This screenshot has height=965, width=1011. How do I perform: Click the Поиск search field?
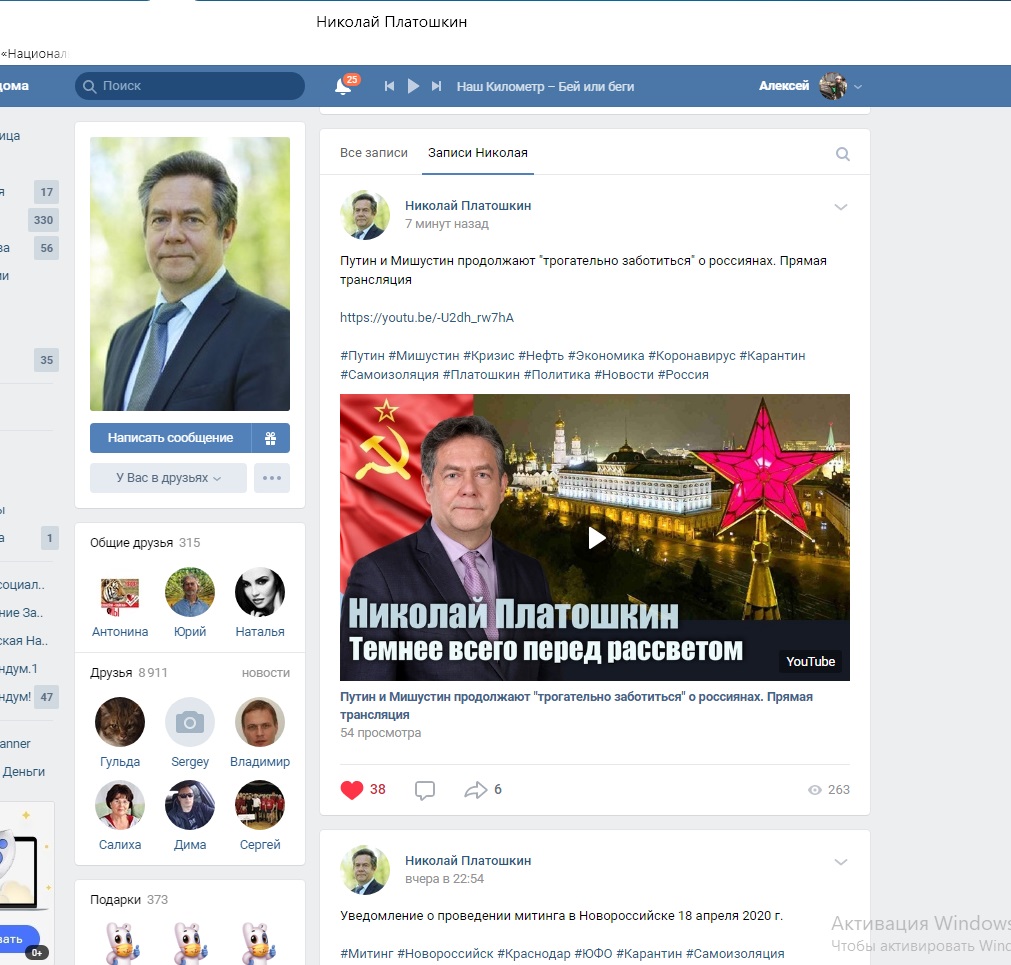point(190,86)
